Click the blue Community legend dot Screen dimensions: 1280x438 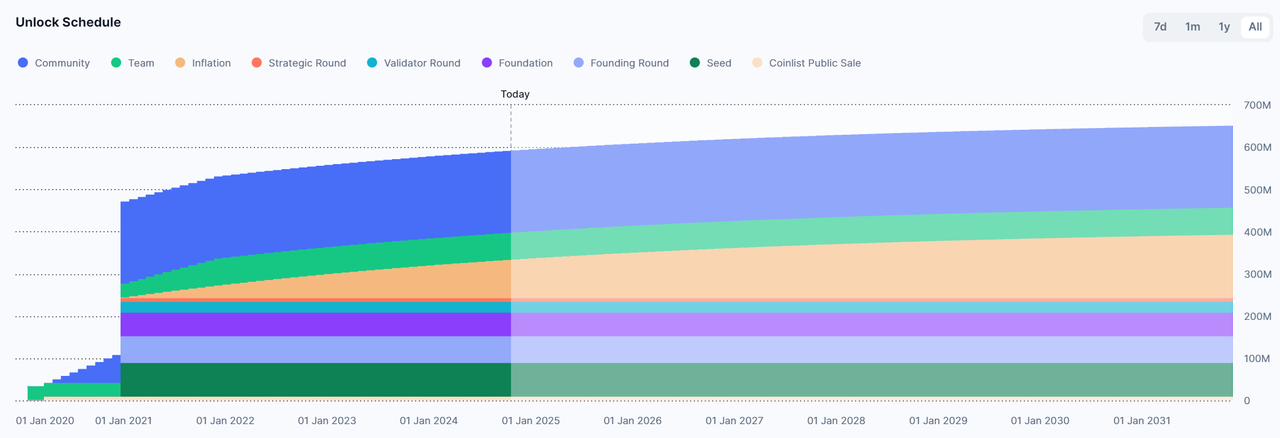pos(23,63)
